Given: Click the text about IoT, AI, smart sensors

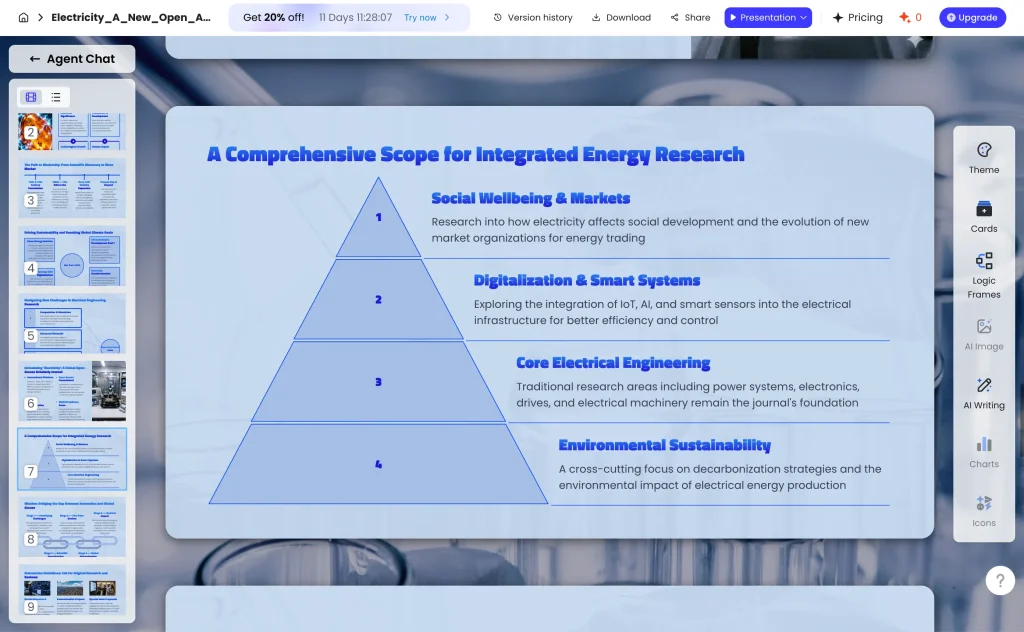Looking at the screenshot, I should point(662,312).
